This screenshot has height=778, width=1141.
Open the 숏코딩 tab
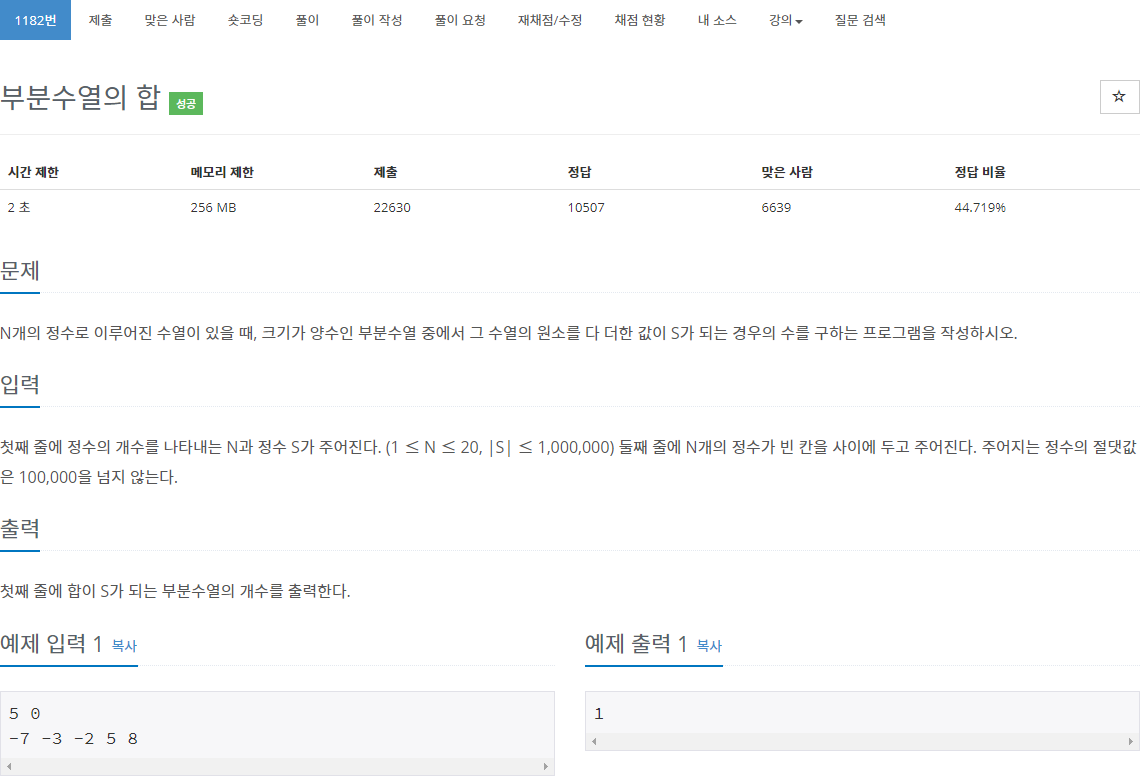(245, 20)
